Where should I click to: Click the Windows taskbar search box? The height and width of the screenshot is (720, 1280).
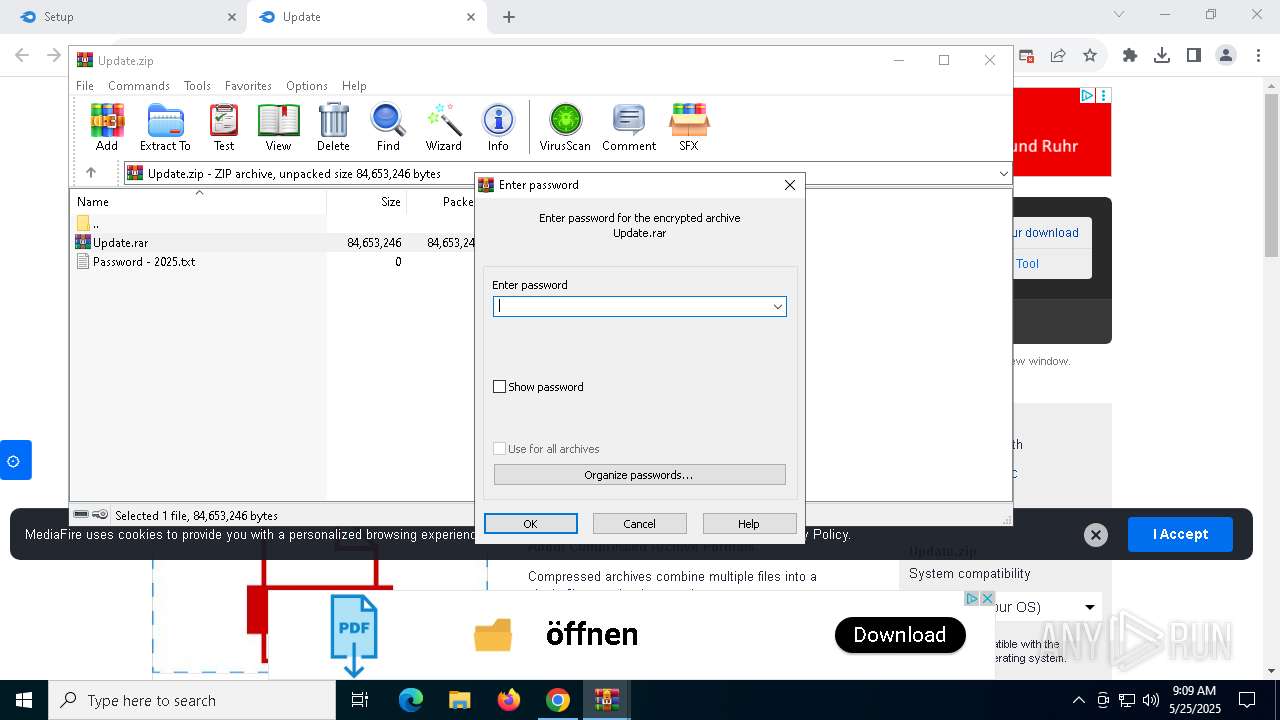coord(192,700)
